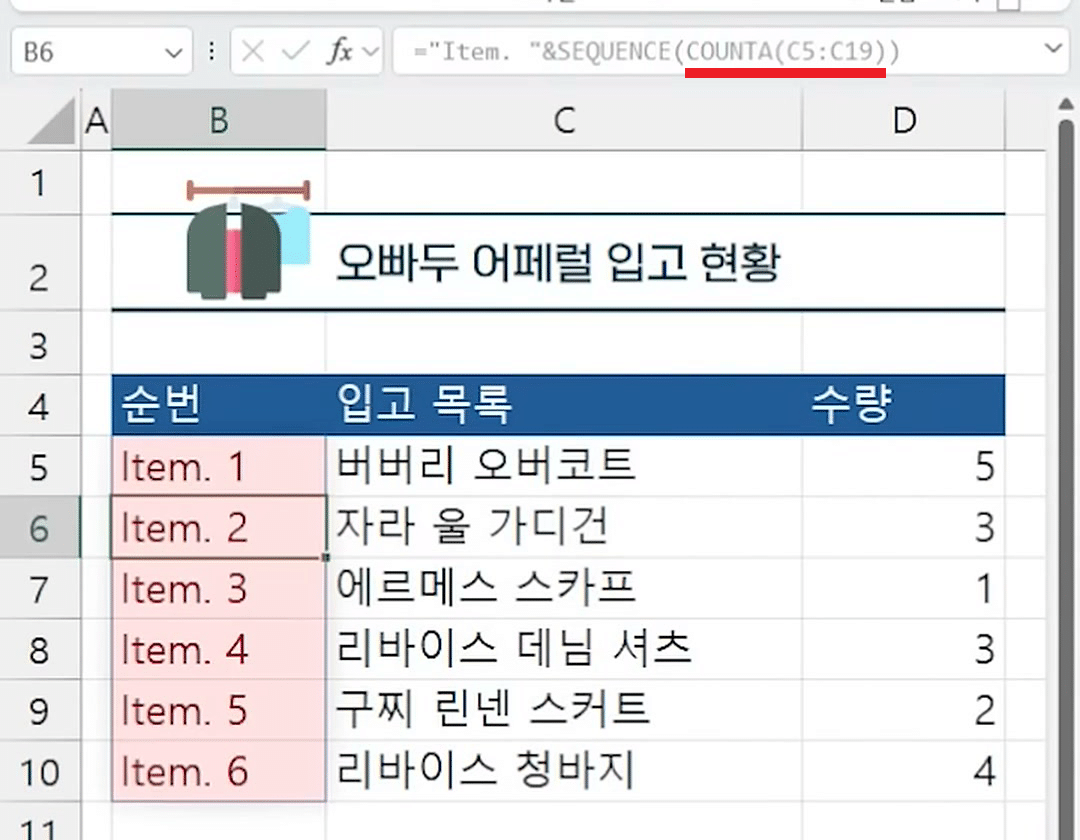
Task: Select quantity 3 for 자라 울 가디건
Action: [904, 527]
